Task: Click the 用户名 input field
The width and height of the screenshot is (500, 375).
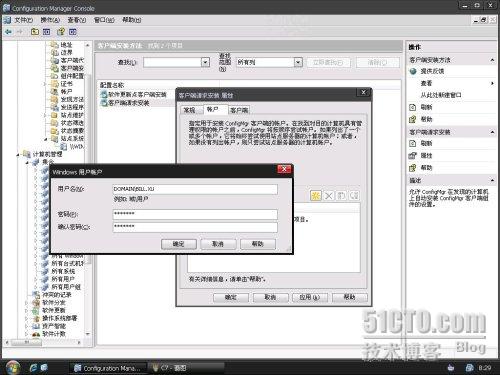Action: point(195,189)
